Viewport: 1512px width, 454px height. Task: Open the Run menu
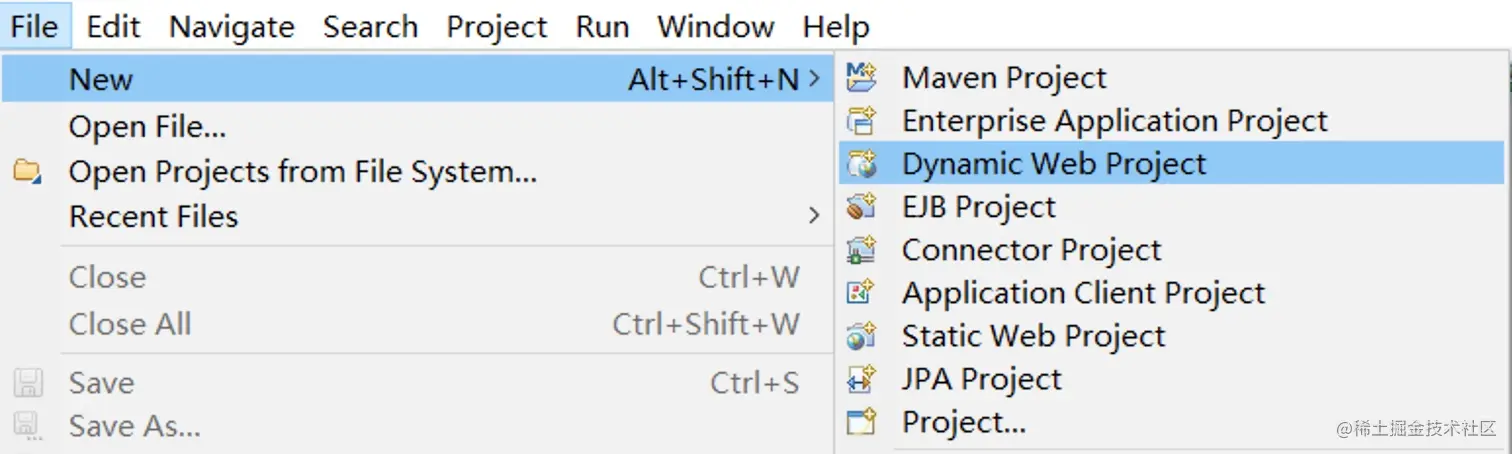602,26
